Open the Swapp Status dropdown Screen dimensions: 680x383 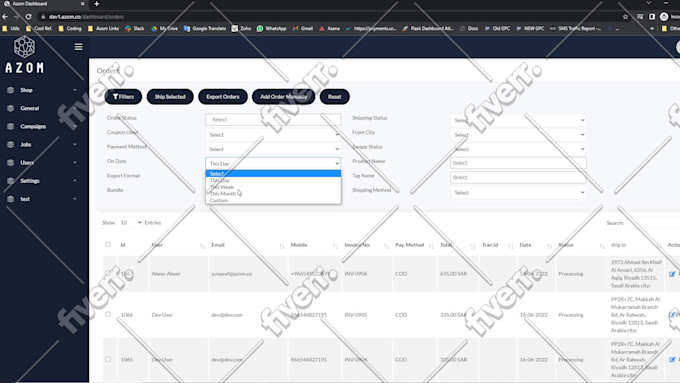[x=518, y=149]
